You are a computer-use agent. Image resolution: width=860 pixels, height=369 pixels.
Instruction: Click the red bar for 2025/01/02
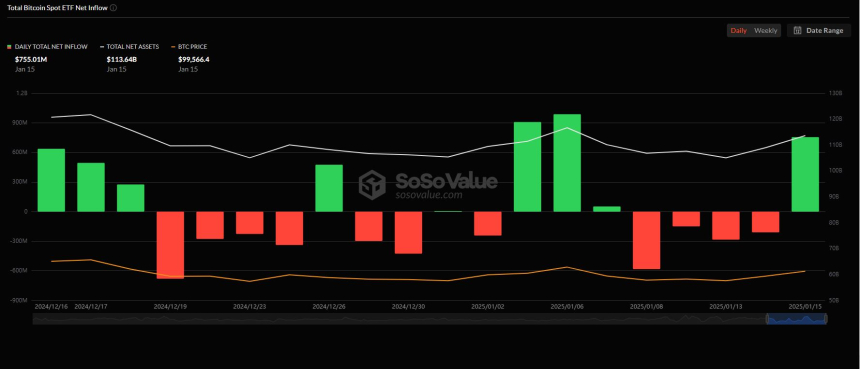point(488,224)
